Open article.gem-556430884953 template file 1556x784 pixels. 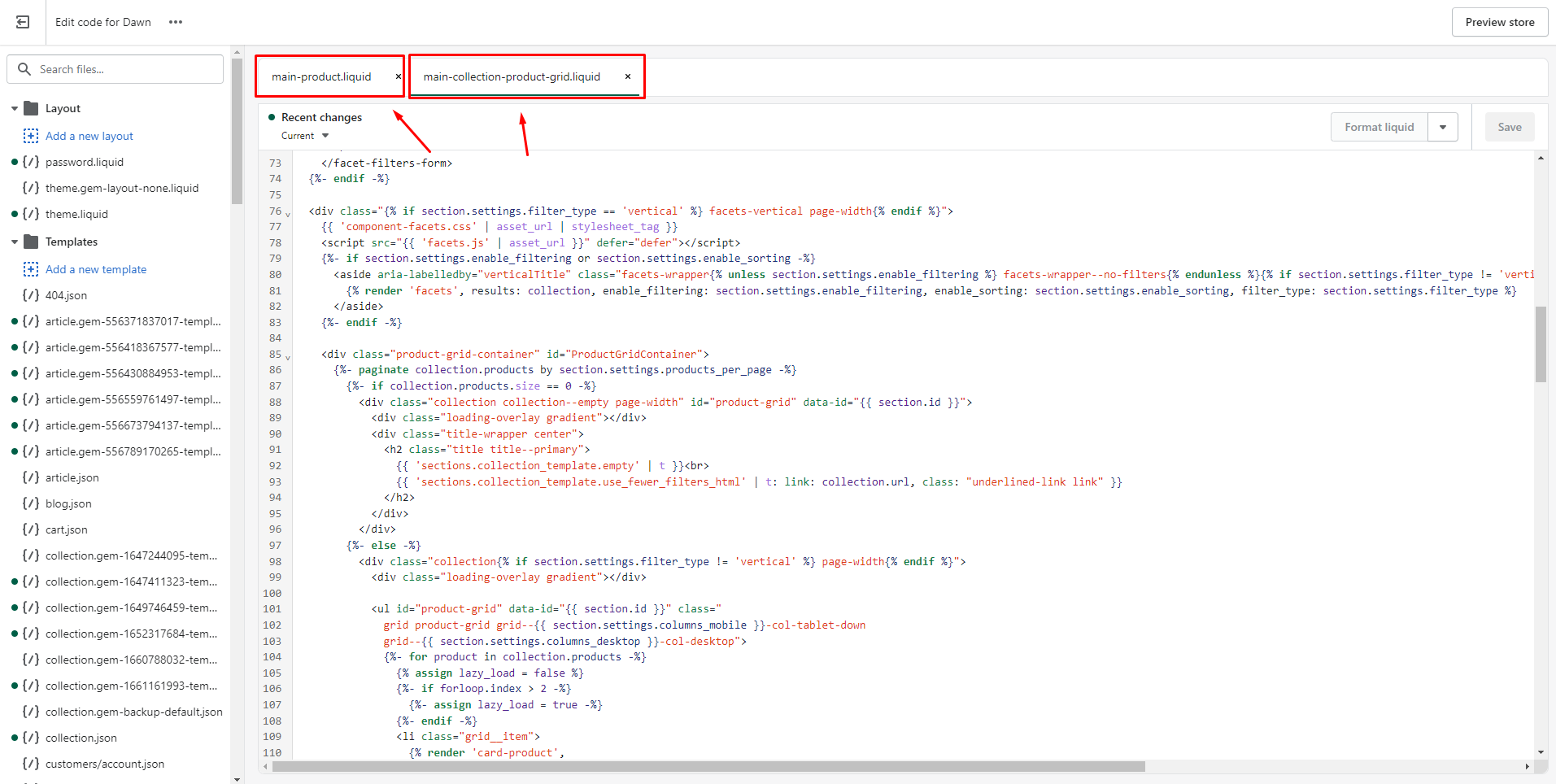(x=133, y=373)
